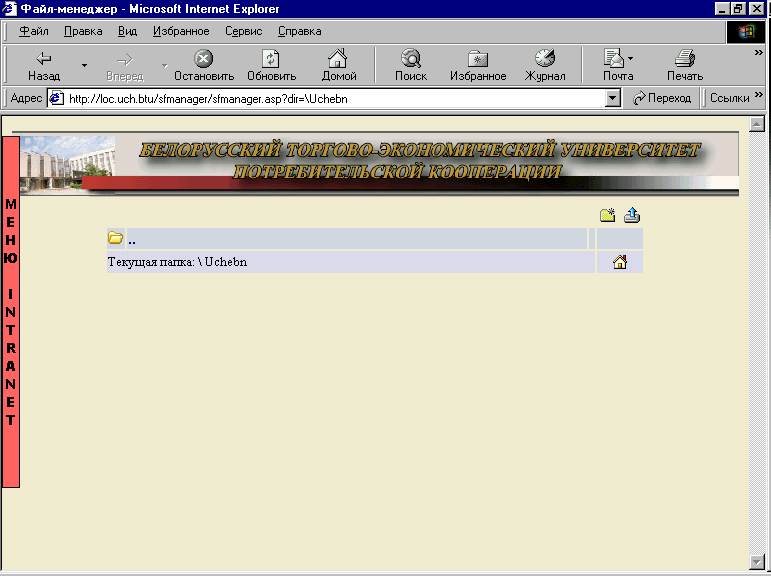
Task: Click the IE icon in title bar
Action: (x=9, y=9)
